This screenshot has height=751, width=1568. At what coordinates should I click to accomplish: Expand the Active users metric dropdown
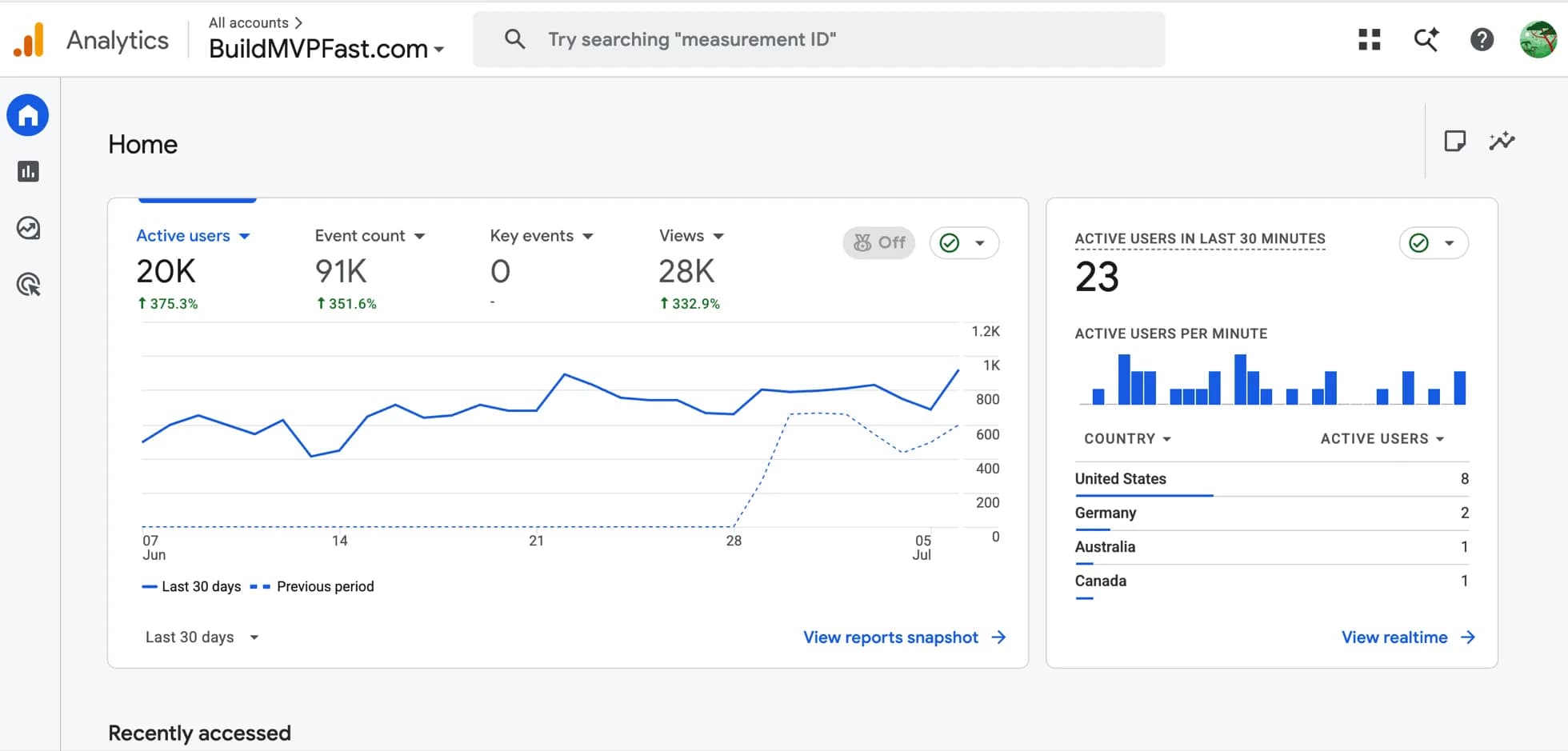(x=245, y=236)
